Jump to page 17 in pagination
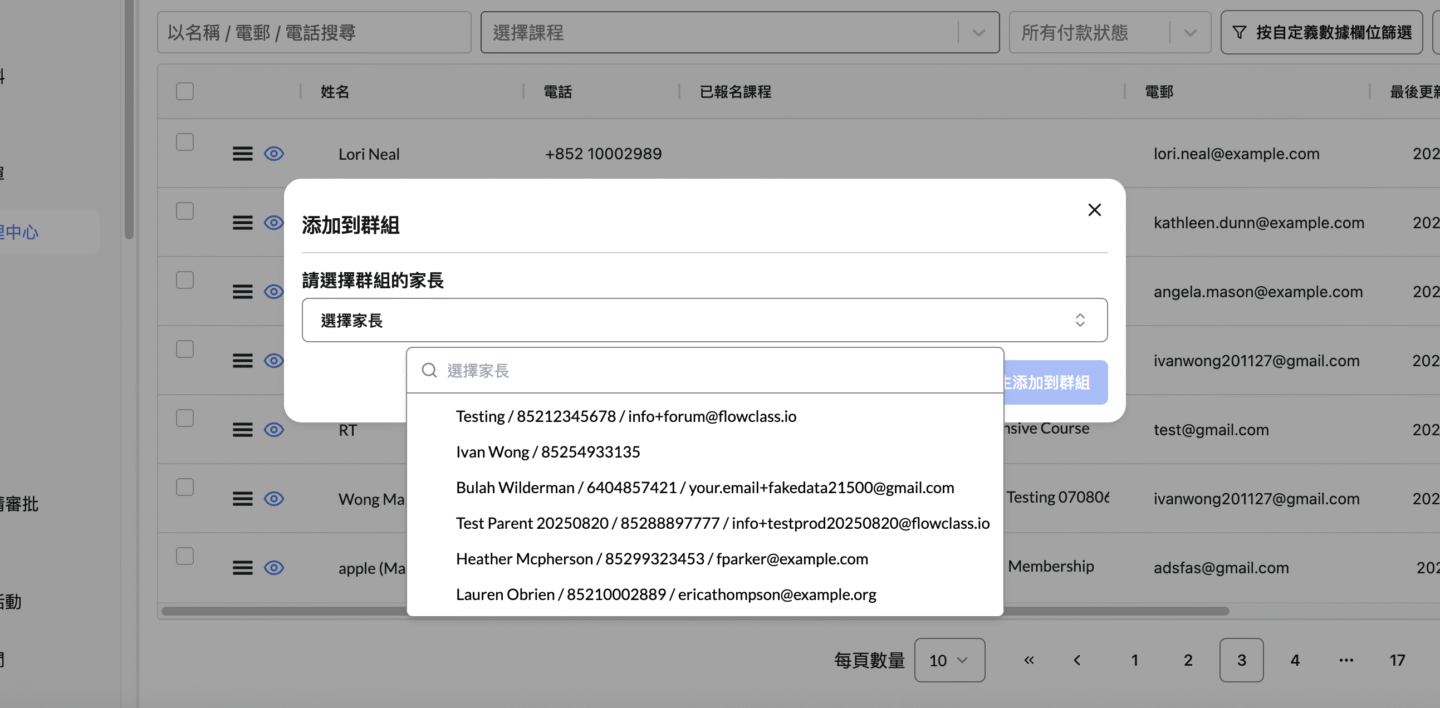This screenshot has height=708, width=1440. point(1397,660)
